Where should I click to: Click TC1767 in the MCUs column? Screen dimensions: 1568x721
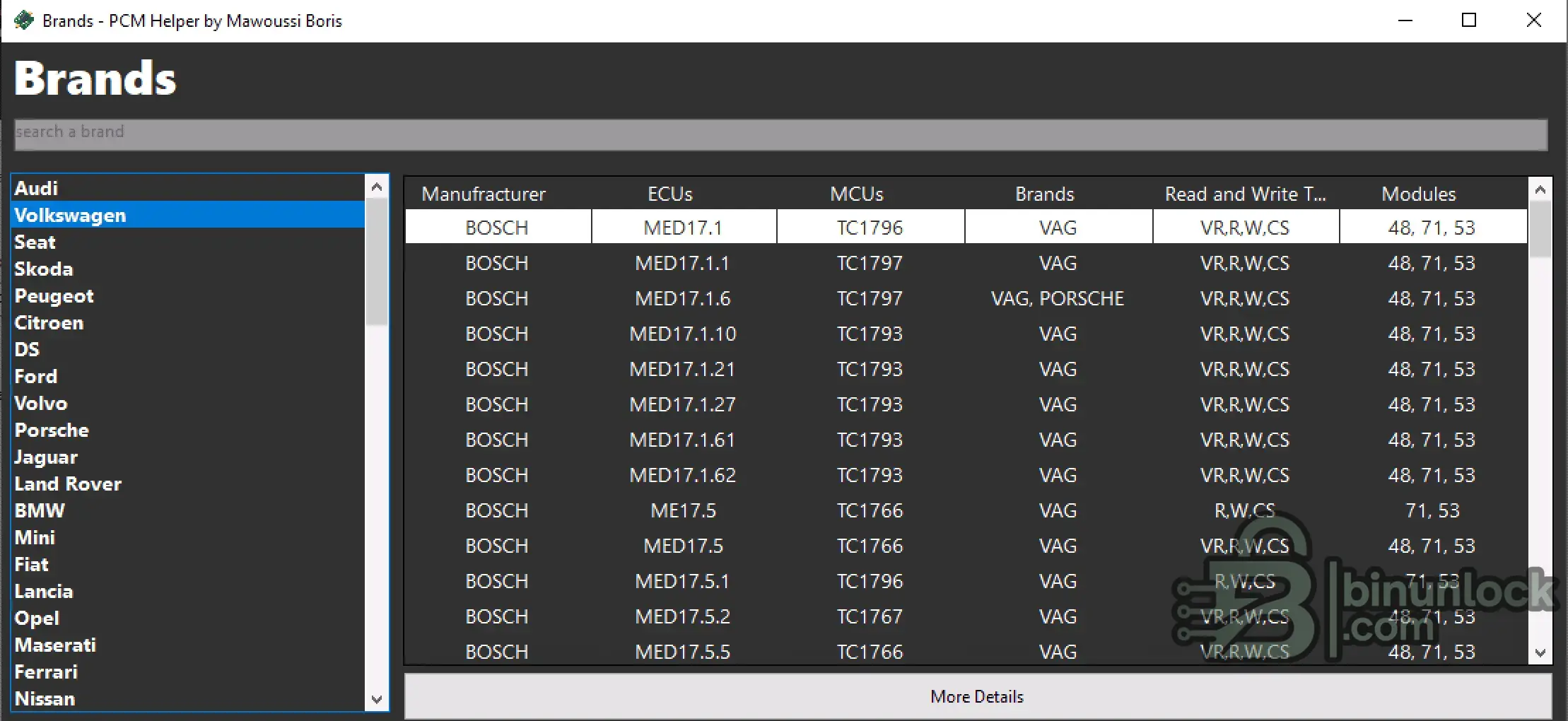click(x=870, y=616)
